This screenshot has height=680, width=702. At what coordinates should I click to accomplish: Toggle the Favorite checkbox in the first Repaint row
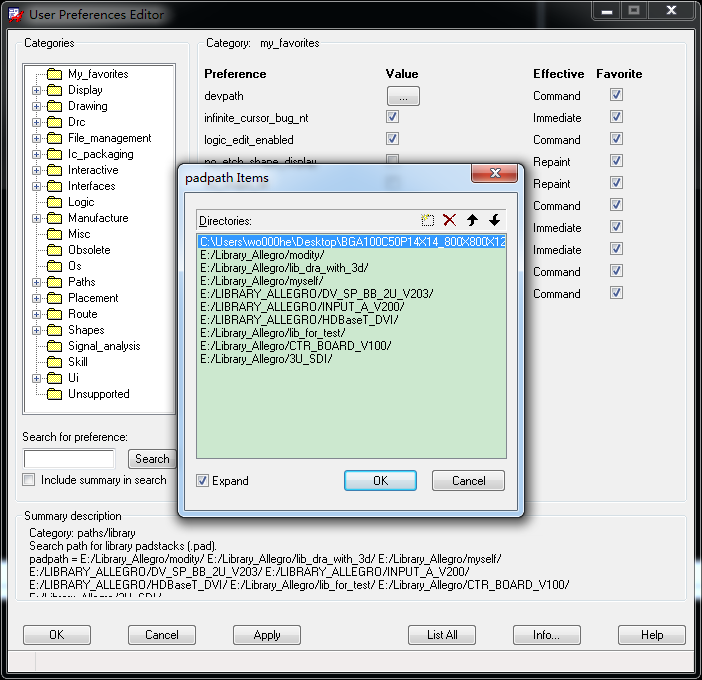(x=616, y=161)
